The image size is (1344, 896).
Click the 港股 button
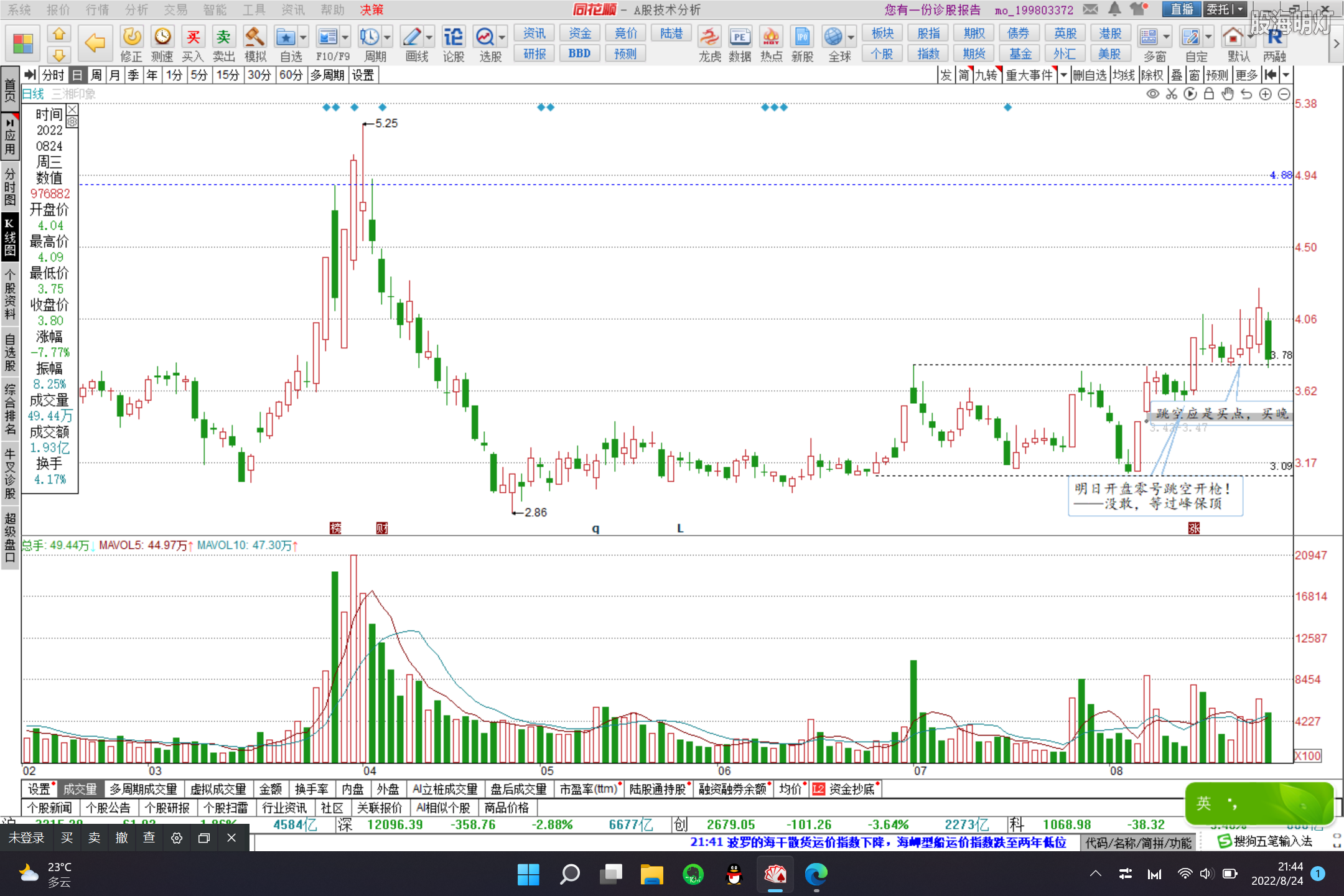(x=1110, y=33)
